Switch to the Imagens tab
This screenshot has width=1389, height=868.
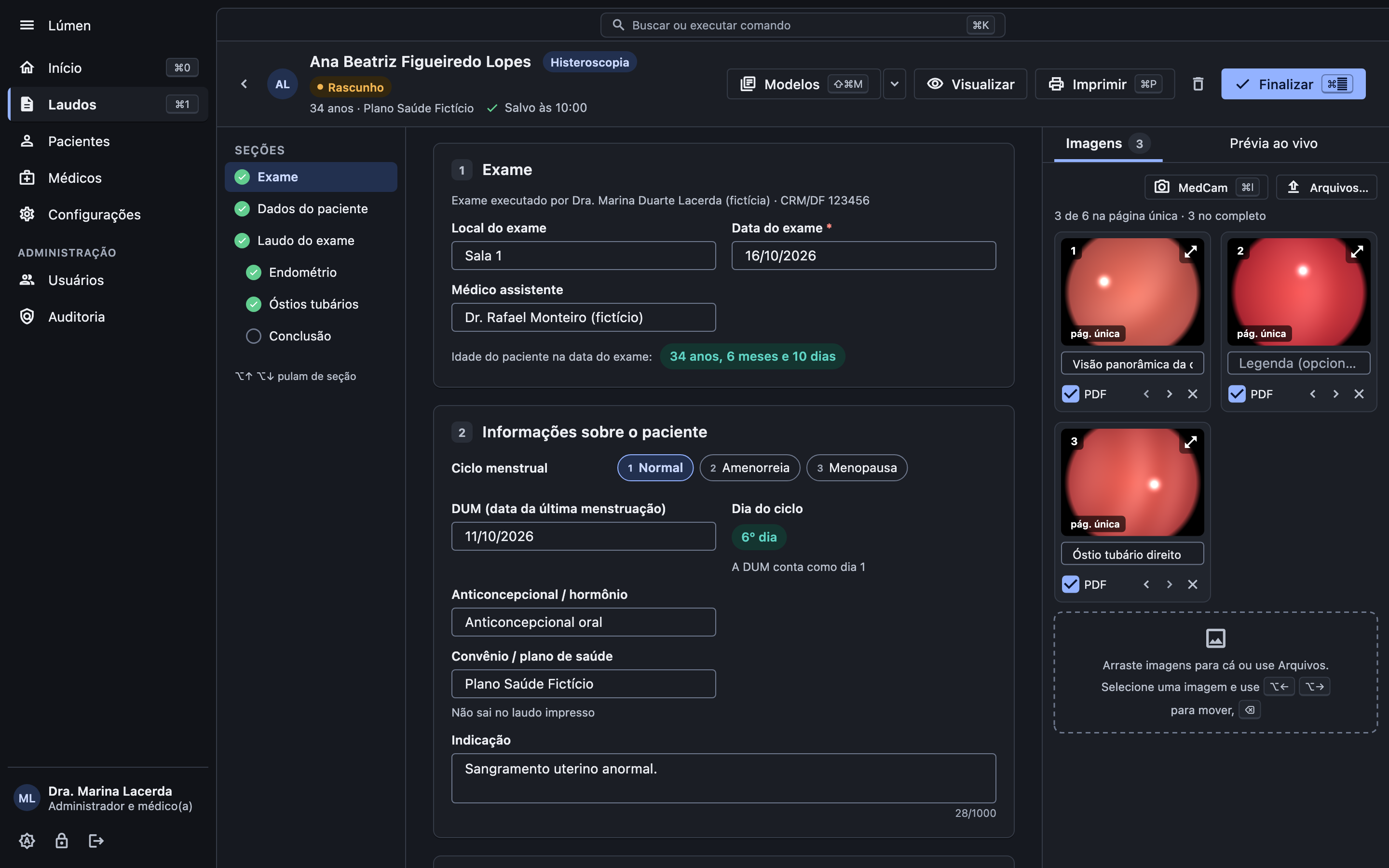(x=1108, y=144)
